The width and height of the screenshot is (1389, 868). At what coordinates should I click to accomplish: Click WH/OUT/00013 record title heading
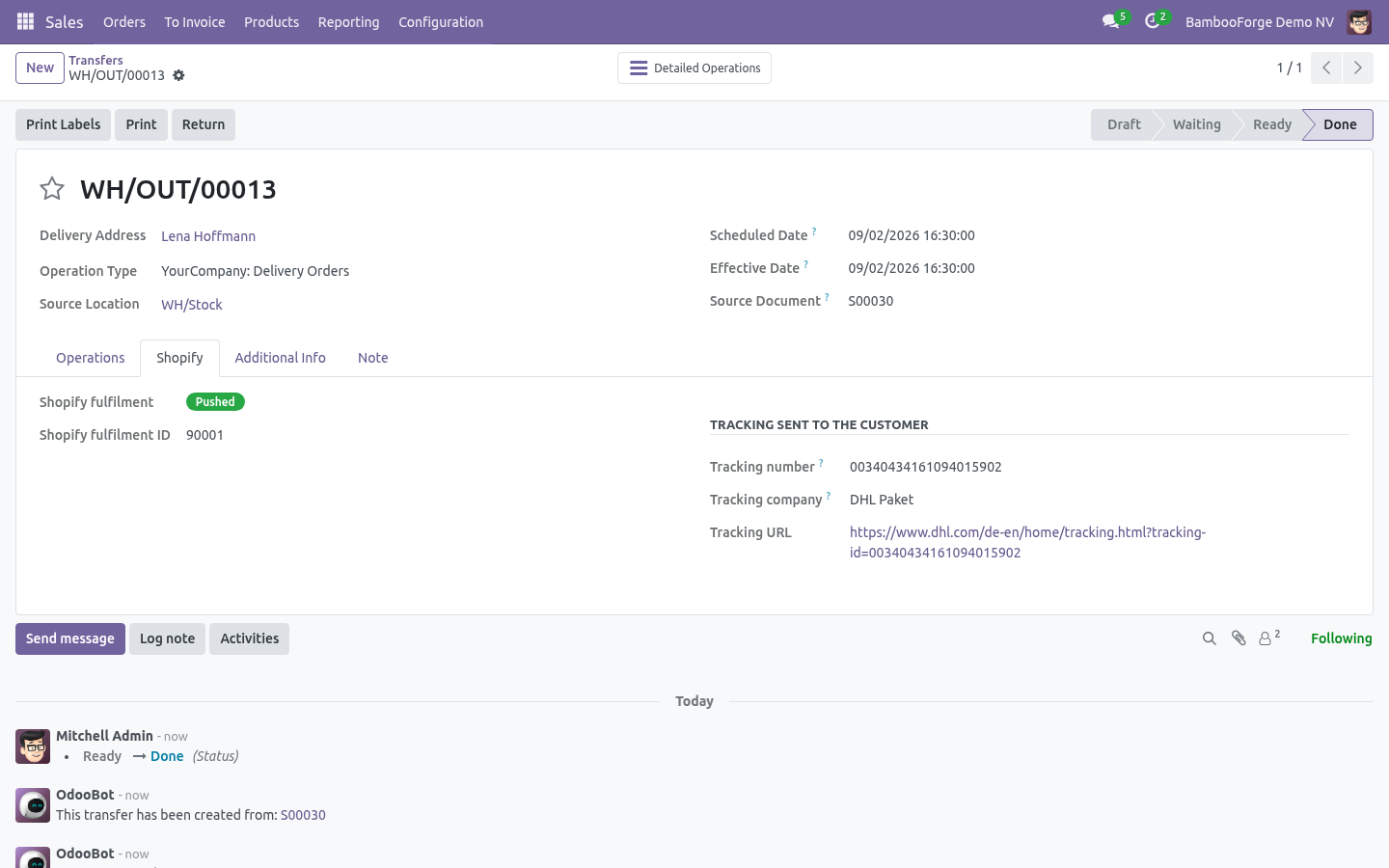click(178, 189)
